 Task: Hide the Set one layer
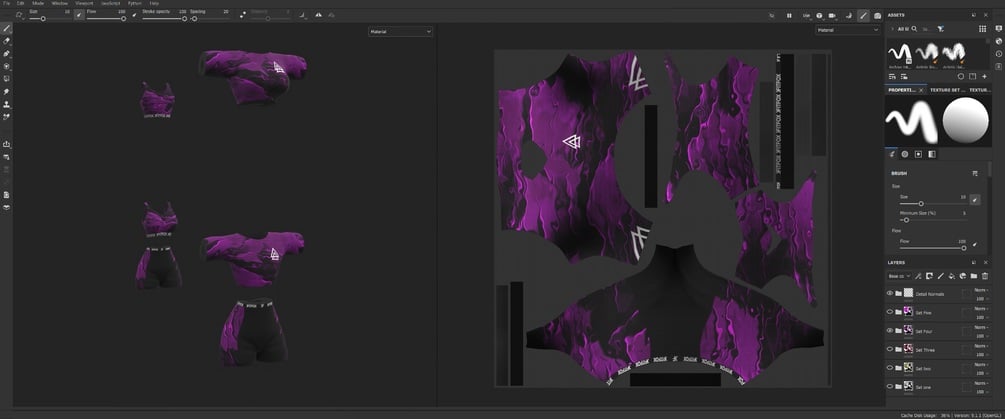[890, 386]
